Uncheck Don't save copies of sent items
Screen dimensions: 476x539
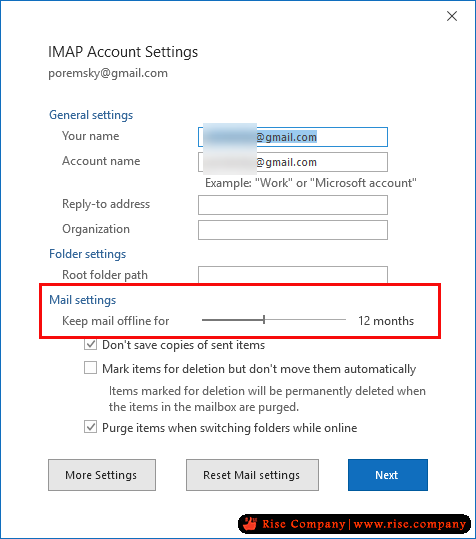90,344
